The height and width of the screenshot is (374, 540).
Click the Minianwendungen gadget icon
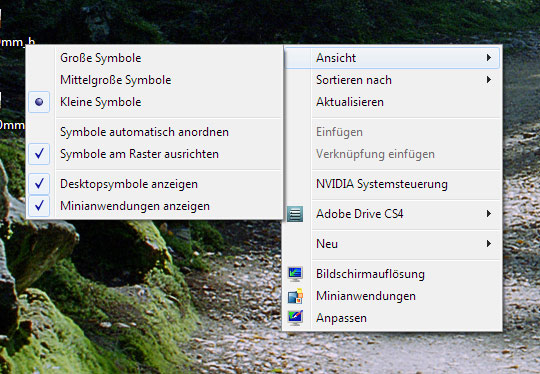pyautogui.click(x=295, y=296)
